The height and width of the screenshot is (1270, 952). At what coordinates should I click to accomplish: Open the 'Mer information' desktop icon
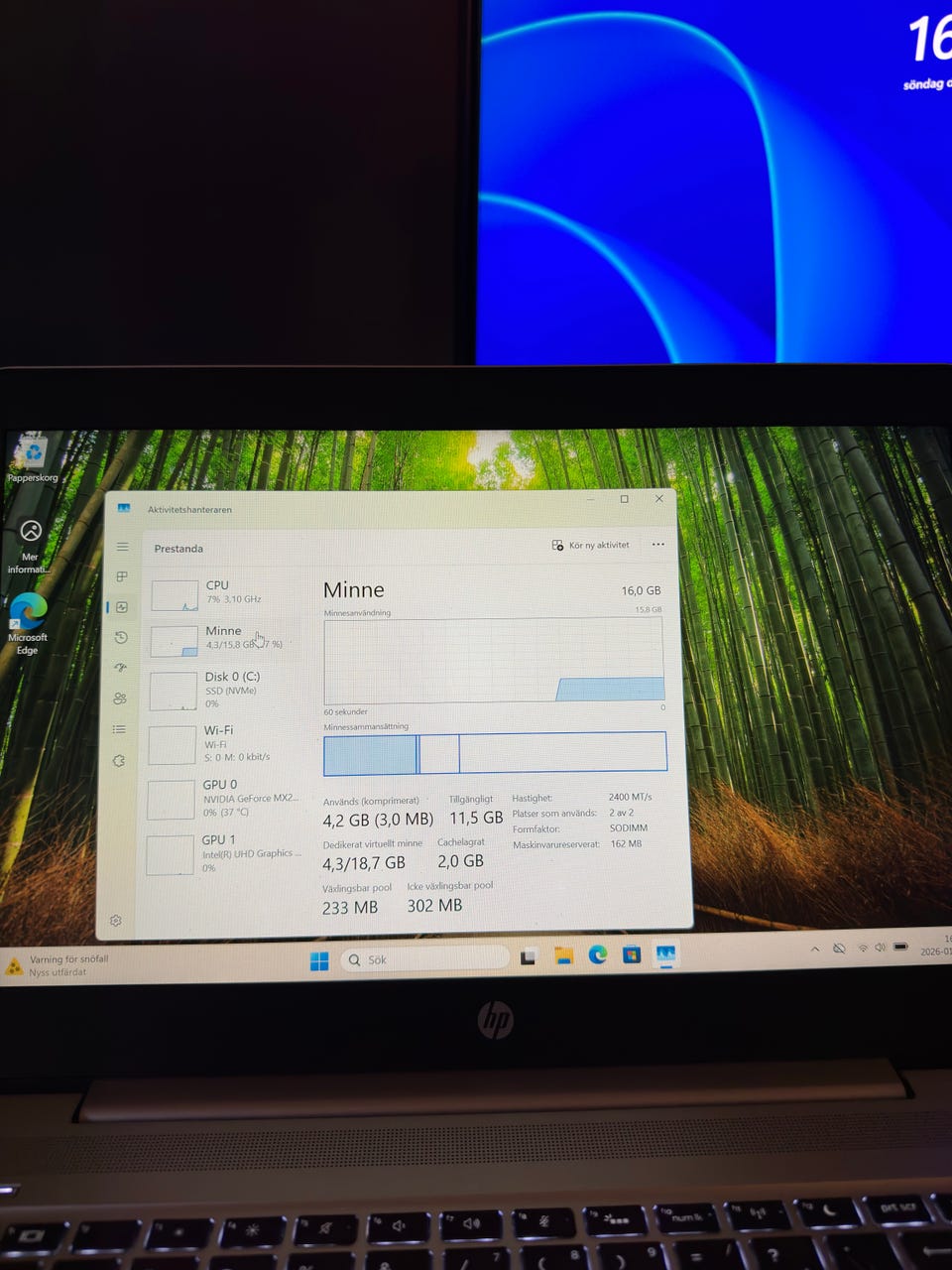click(30, 546)
